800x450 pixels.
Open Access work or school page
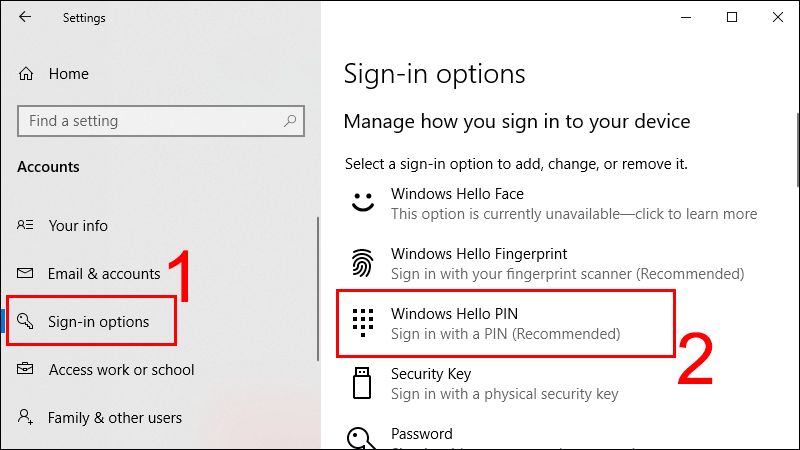pos(121,370)
